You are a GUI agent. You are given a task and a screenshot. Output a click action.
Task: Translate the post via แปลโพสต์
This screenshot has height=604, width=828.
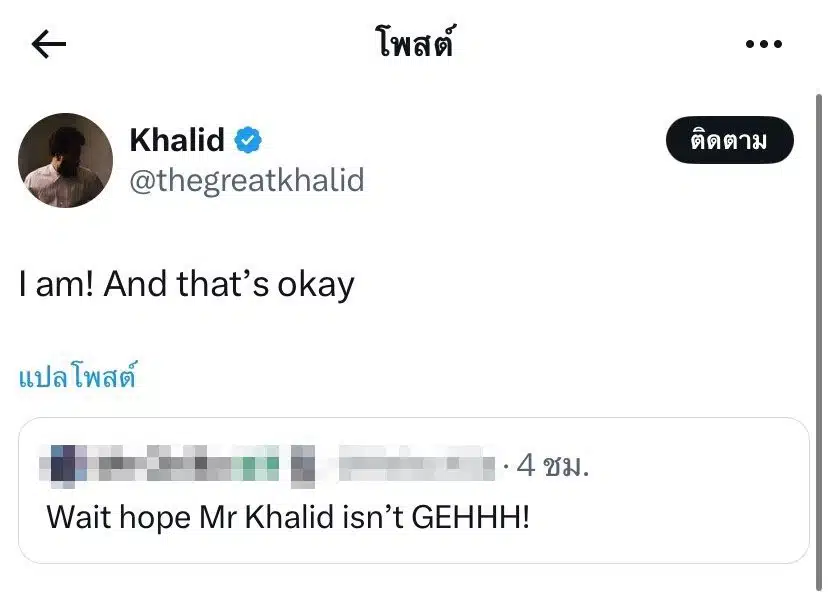pos(77,378)
